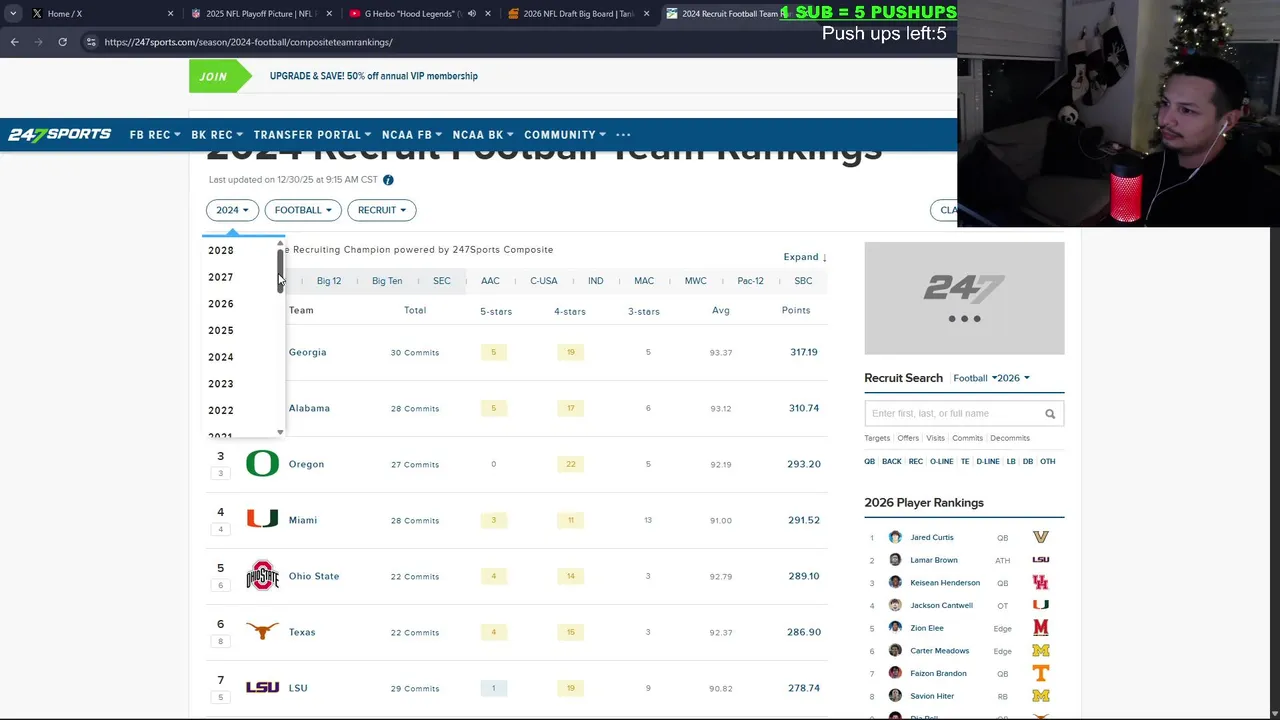Image resolution: width=1280 pixels, height=720 pixels.
Task: Reload the page with the refresh icon
Action: [x=62, y=42]
